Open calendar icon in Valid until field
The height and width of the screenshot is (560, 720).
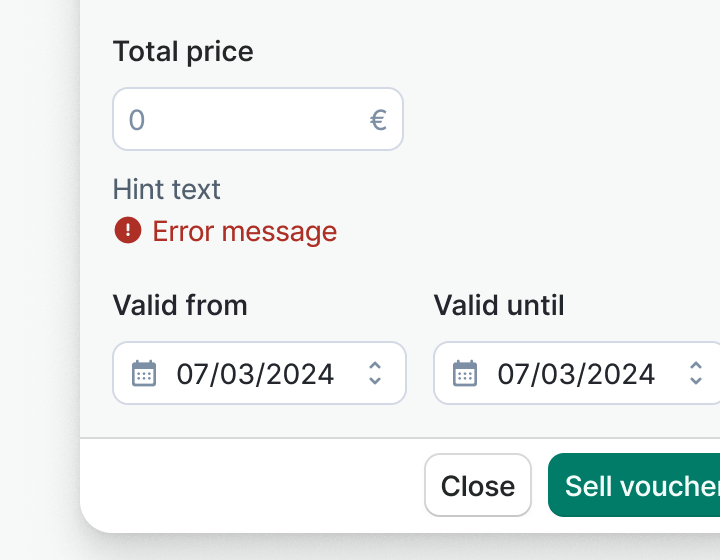pyautogui.click(x=465, y=374)
